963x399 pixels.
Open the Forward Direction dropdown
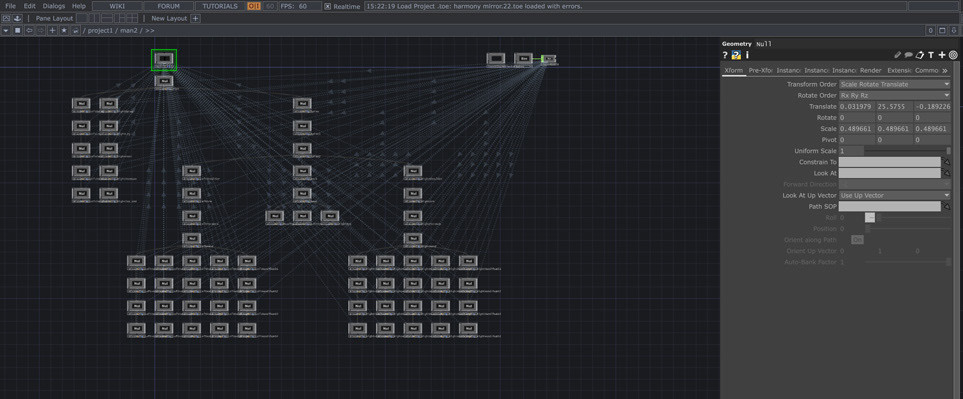coord(895,184)
